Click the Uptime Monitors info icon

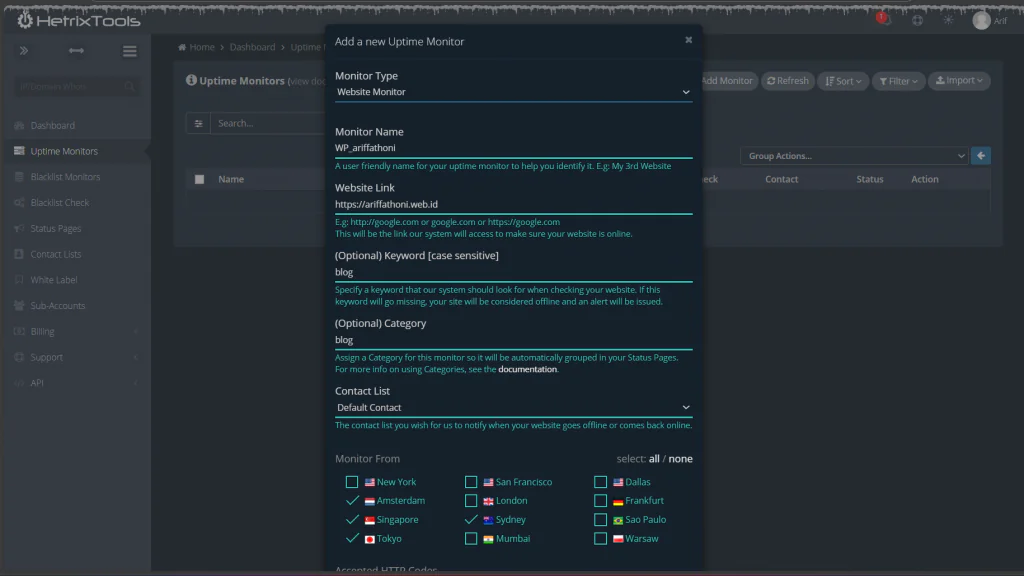(x=191, y=80)
